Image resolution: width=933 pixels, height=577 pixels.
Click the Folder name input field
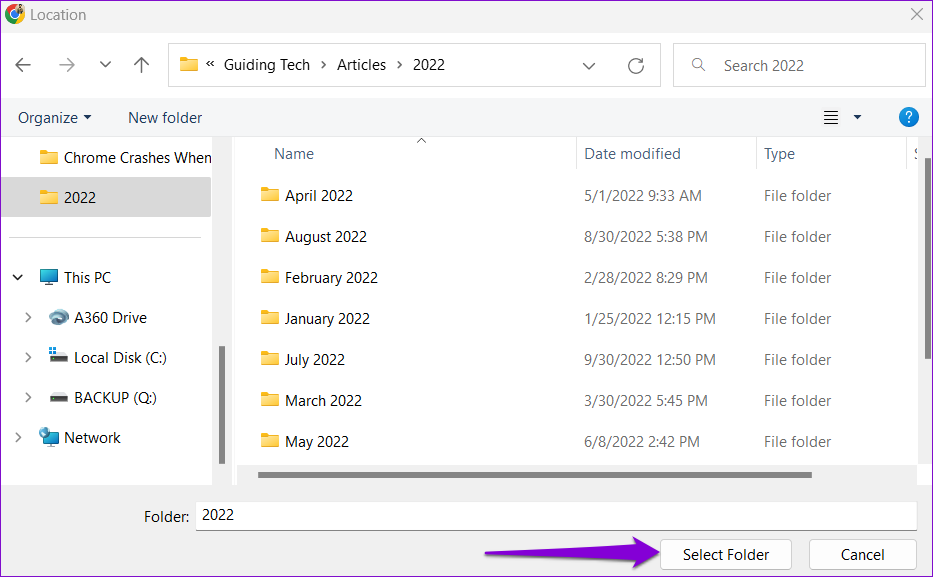tap(556, 516)
